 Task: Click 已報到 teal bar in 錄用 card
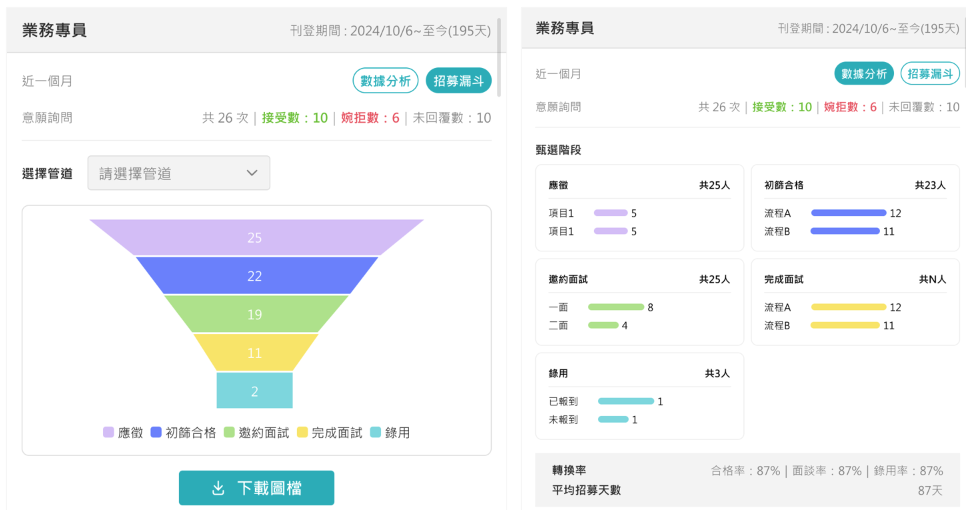point(626,401)
